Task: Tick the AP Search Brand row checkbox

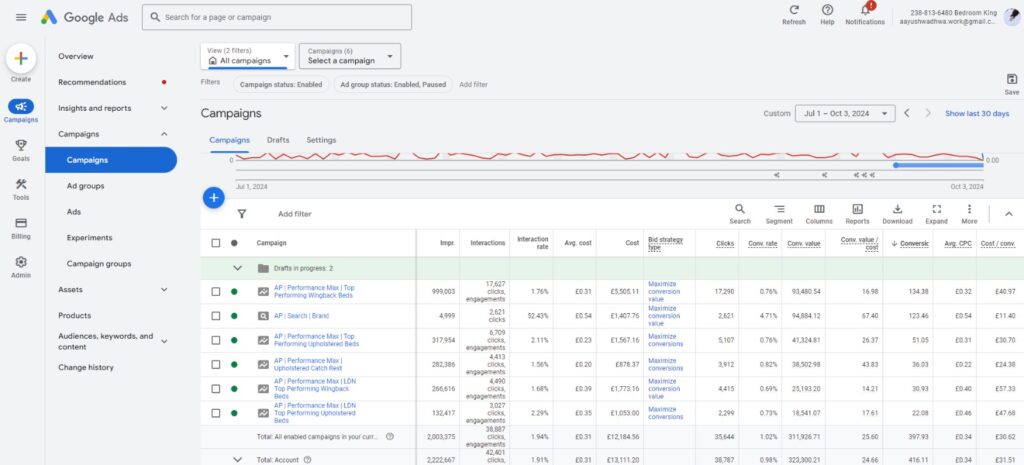Action: [x=216, y=315]
